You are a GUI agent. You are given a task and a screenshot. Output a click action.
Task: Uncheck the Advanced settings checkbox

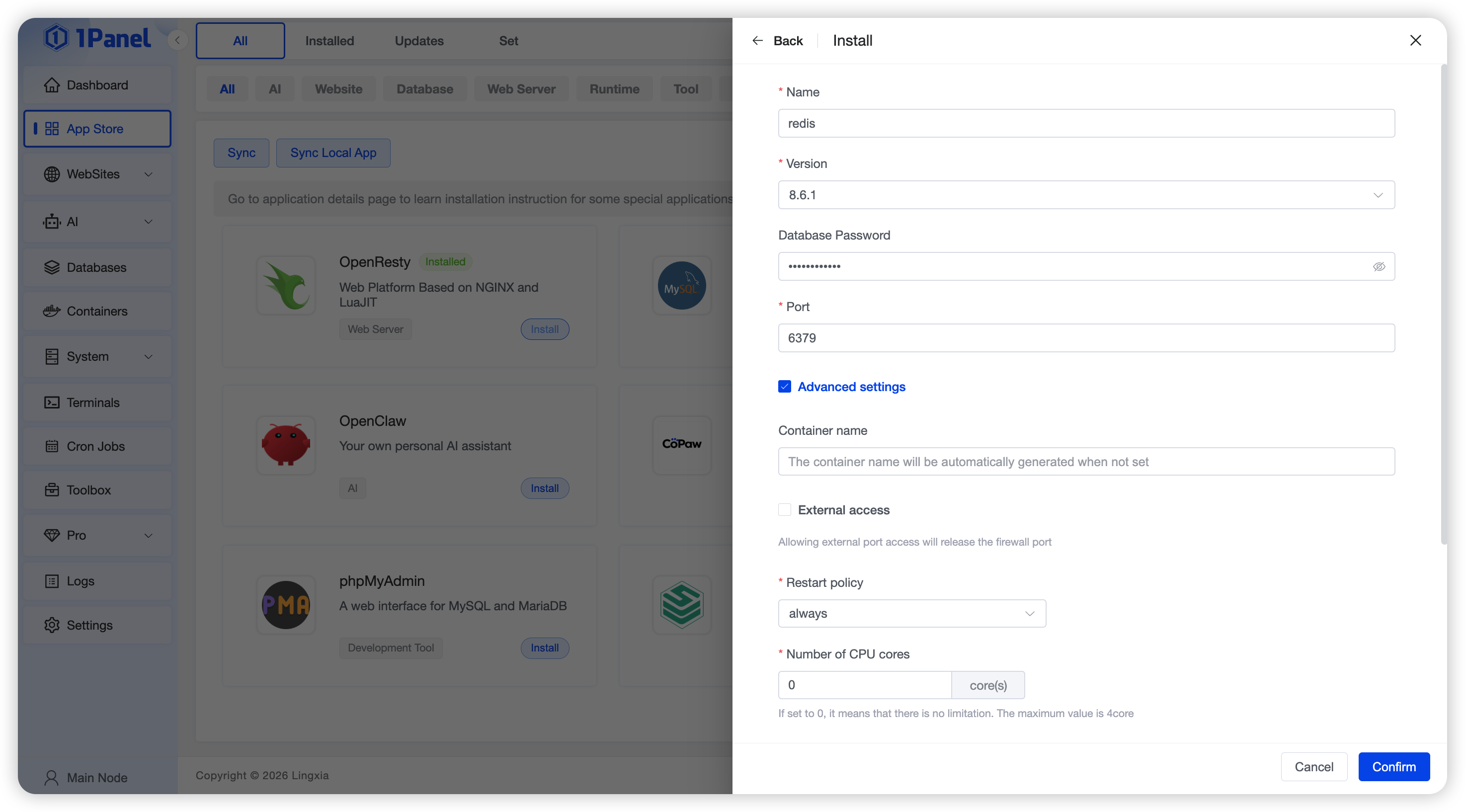(784, 387)
